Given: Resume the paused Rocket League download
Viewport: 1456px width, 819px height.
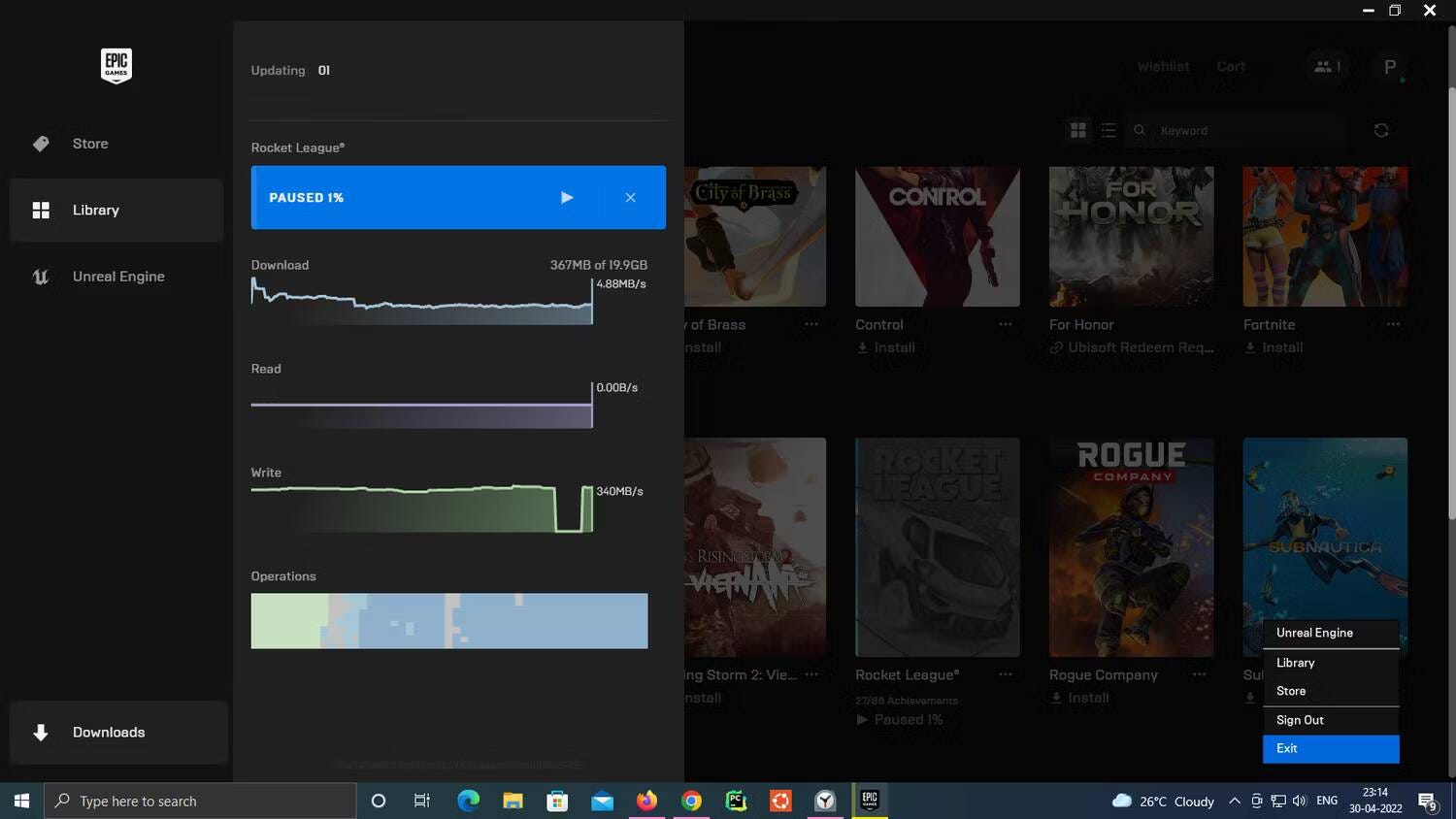Looking at the screenshot, I should pos(567,198).
